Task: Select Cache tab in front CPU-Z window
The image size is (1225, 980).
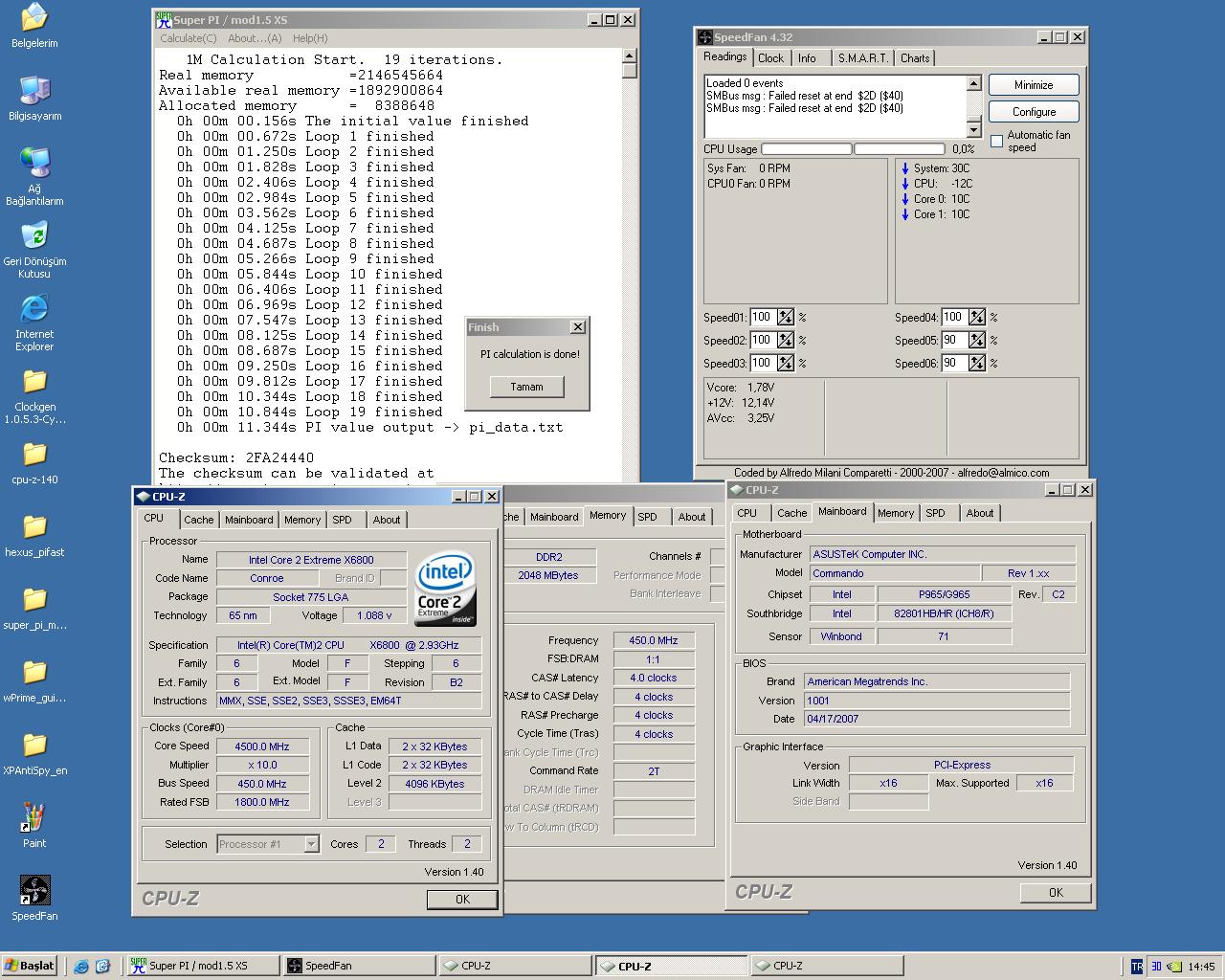Action: (199, 520)
